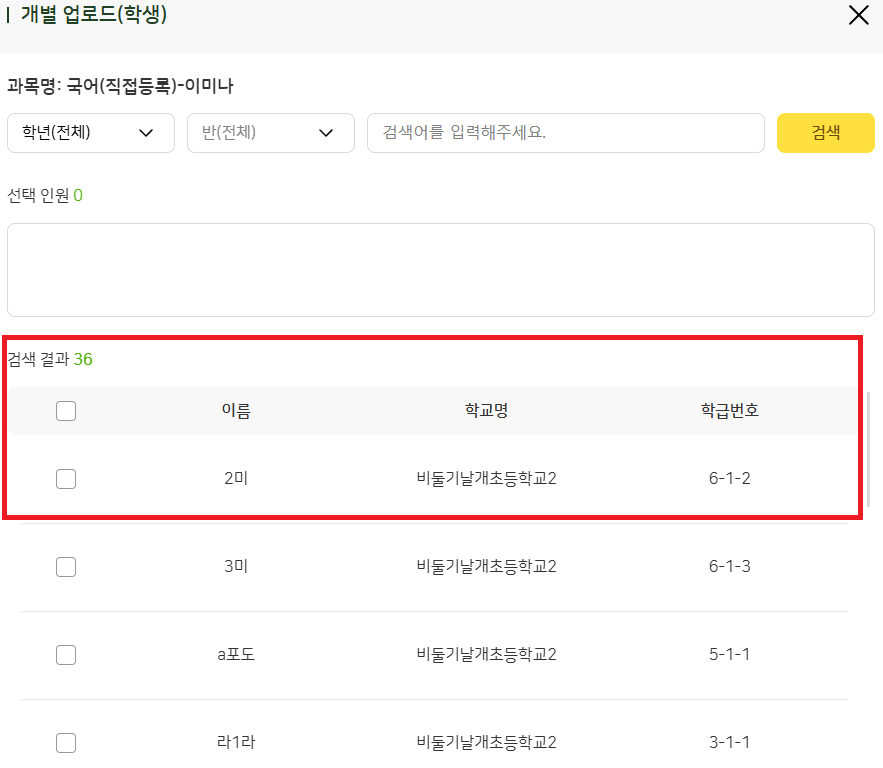Click the results list scrollbar
The height and width of the screenshot is (768, 883).
tap(867, 450)
